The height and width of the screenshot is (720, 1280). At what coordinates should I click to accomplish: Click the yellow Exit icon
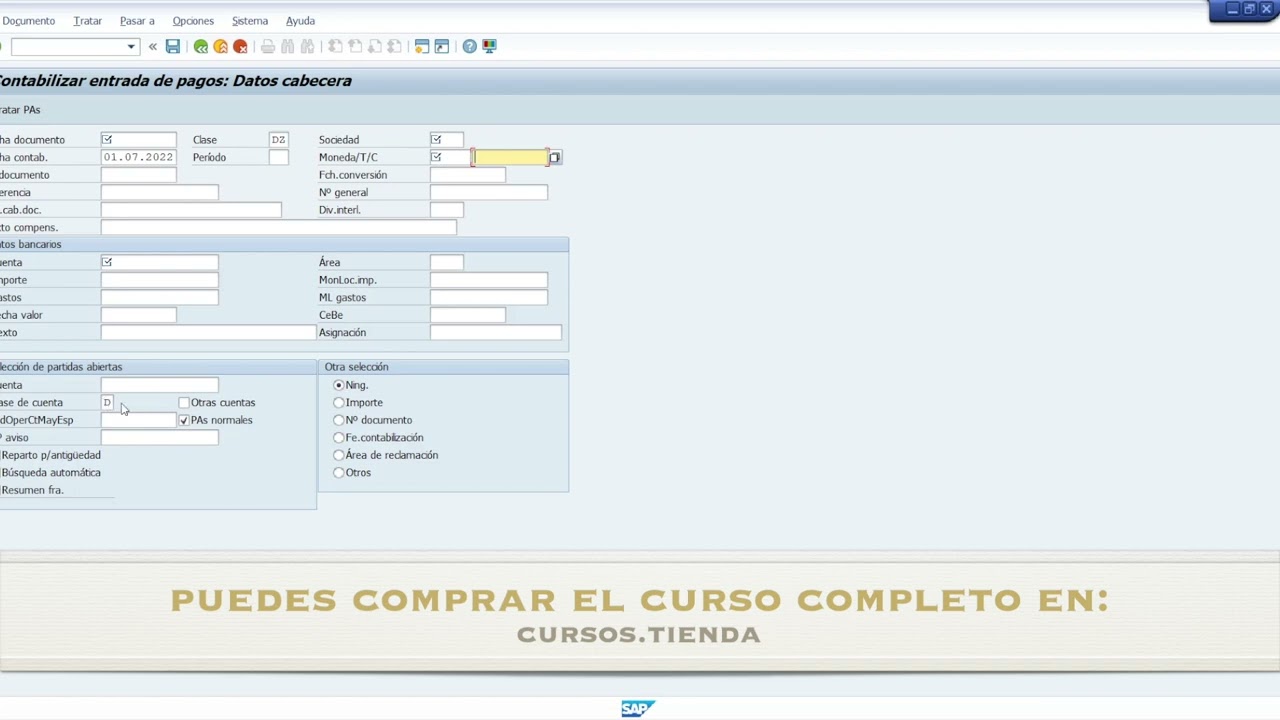click(221, 47)
